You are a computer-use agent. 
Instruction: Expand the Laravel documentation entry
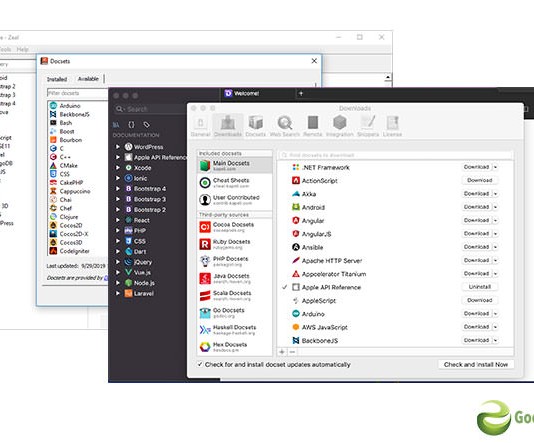click(117, 293)
